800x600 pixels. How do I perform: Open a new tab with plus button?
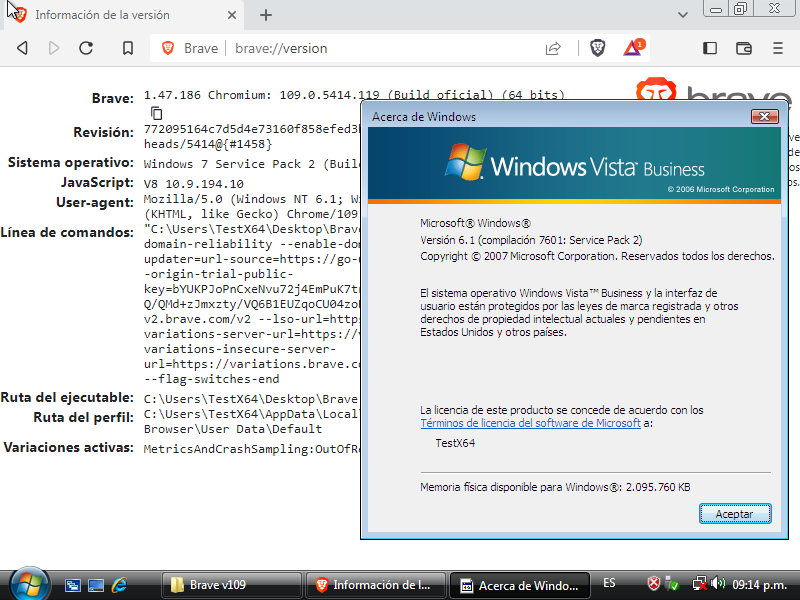266,15
